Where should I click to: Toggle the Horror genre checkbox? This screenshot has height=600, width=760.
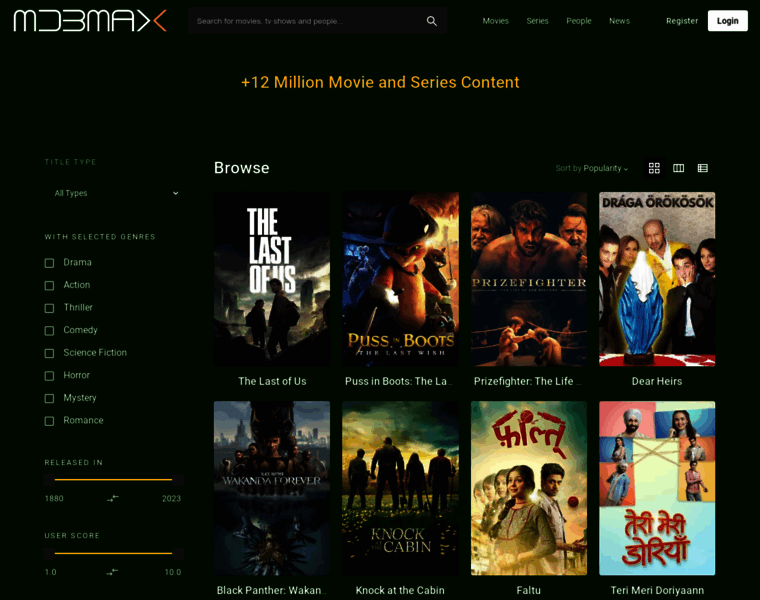click(49, 376)
